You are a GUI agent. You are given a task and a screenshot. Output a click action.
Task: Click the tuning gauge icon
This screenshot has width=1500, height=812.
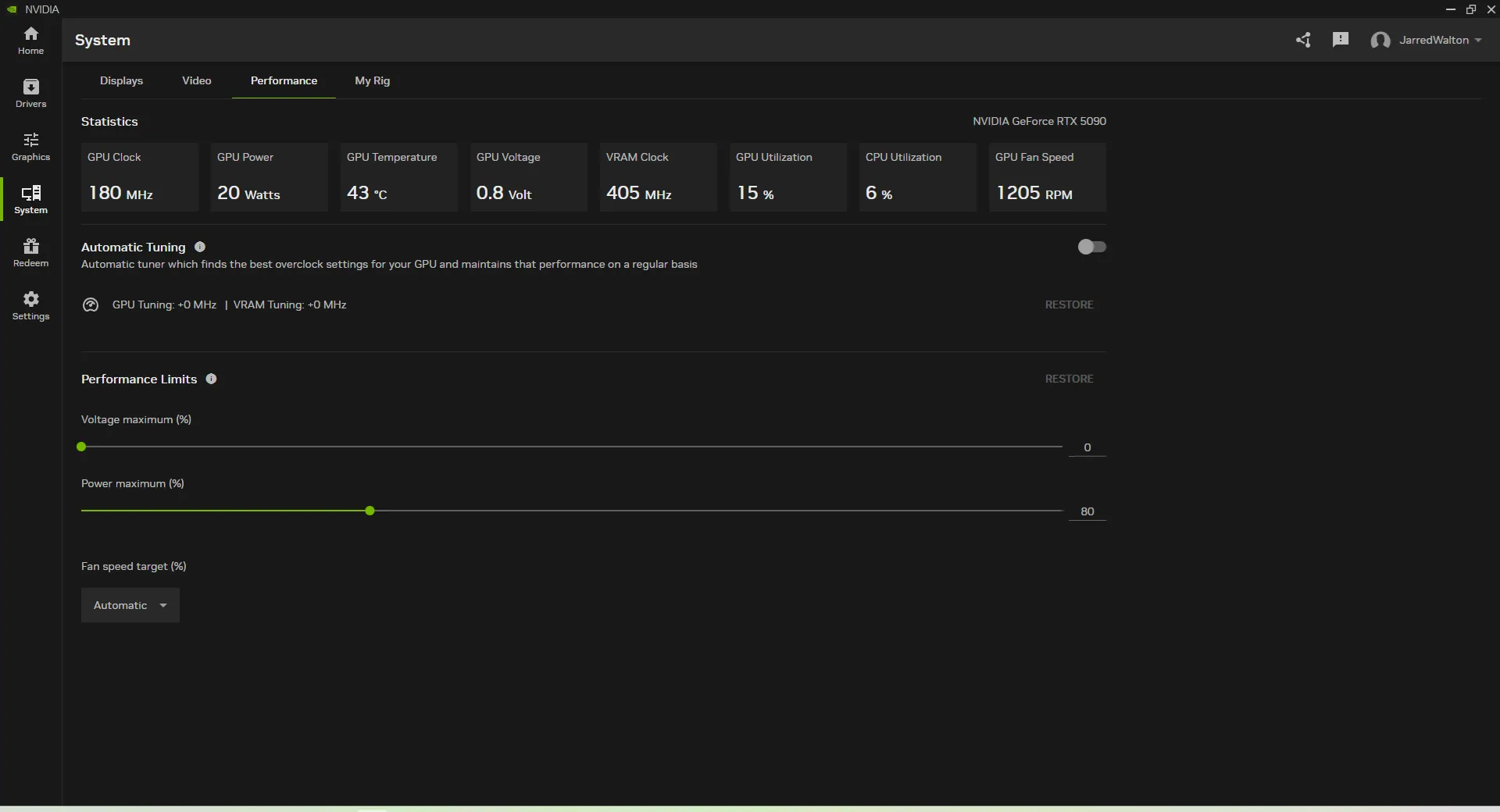[x=91, y=304]
